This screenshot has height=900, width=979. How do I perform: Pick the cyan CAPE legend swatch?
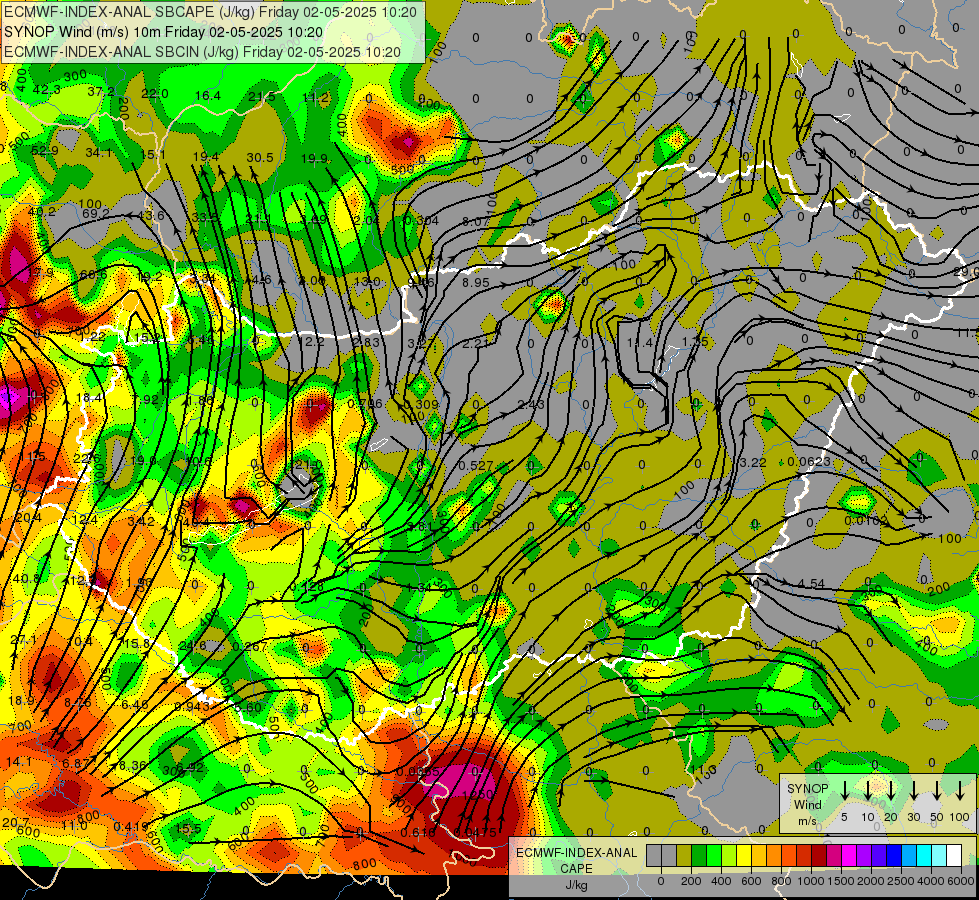[925, 856]
